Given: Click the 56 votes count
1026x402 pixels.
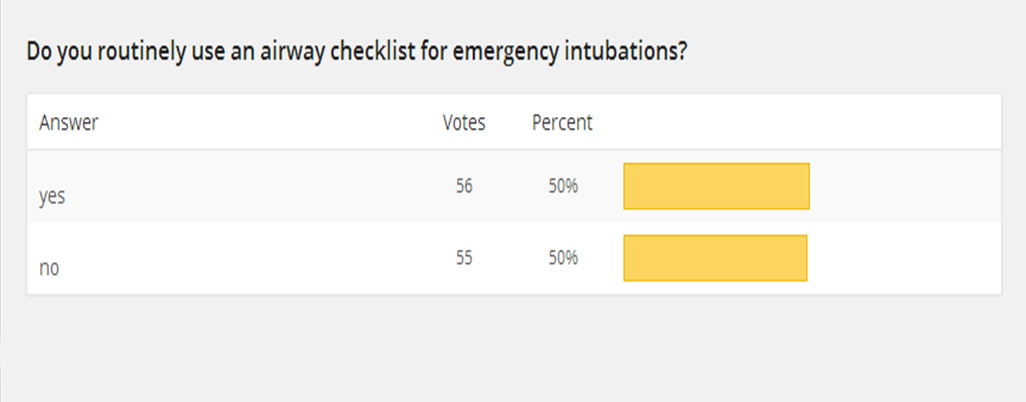Looking at the screenshot, I should pos(464,186).
